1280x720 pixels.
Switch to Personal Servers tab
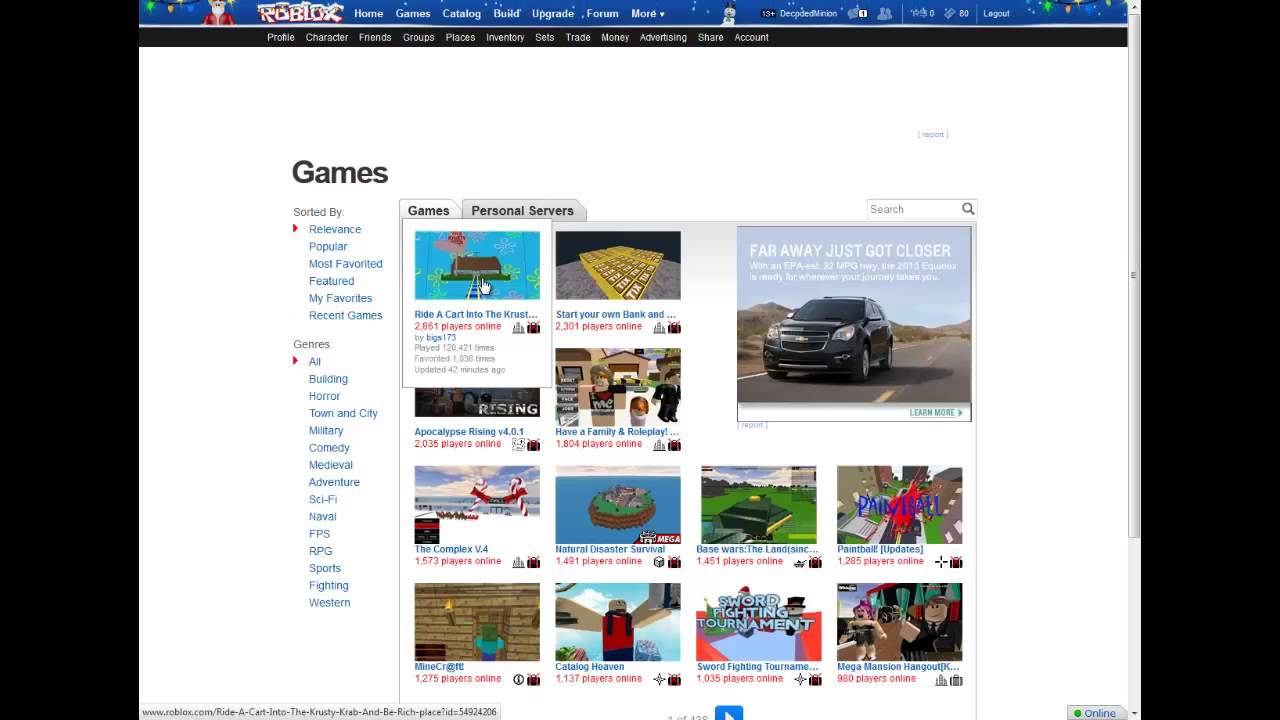pyautogui.click(x=523, y=210)
